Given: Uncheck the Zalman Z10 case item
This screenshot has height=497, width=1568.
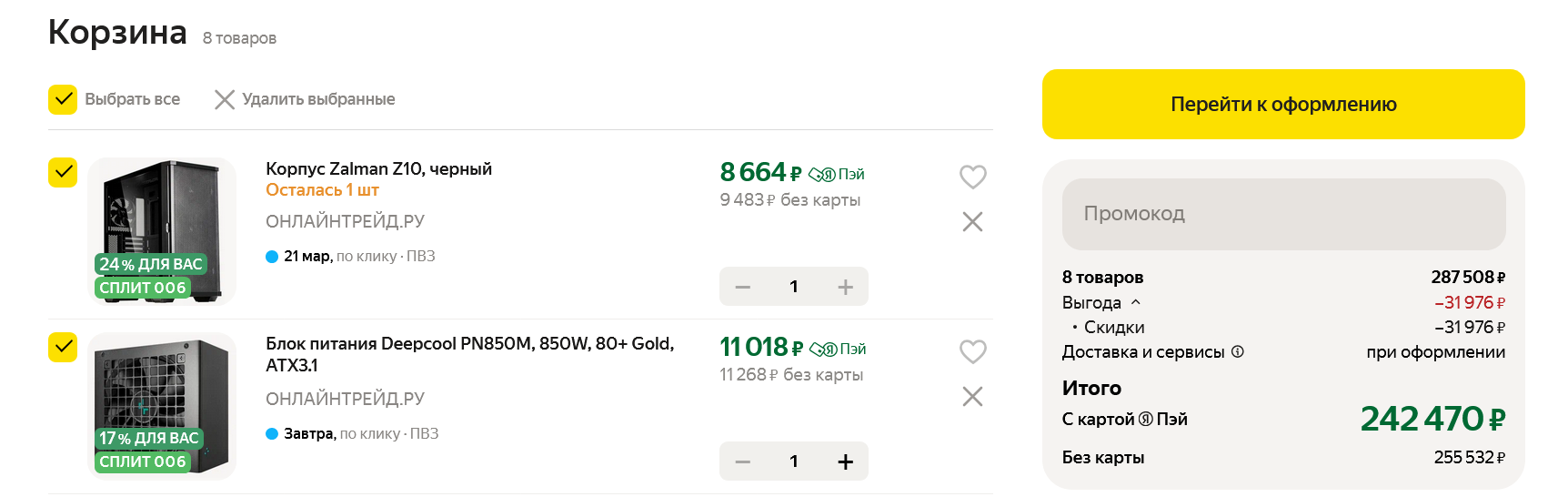Looking at the screenshot, I should [x=63, y=172].
